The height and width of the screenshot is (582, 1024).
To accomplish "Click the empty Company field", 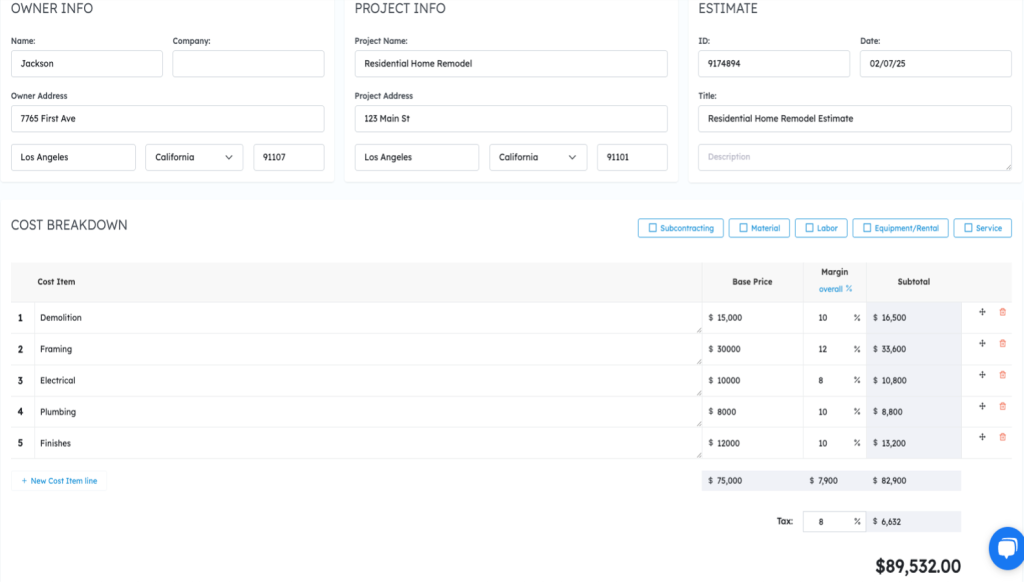I will point(248,64).
